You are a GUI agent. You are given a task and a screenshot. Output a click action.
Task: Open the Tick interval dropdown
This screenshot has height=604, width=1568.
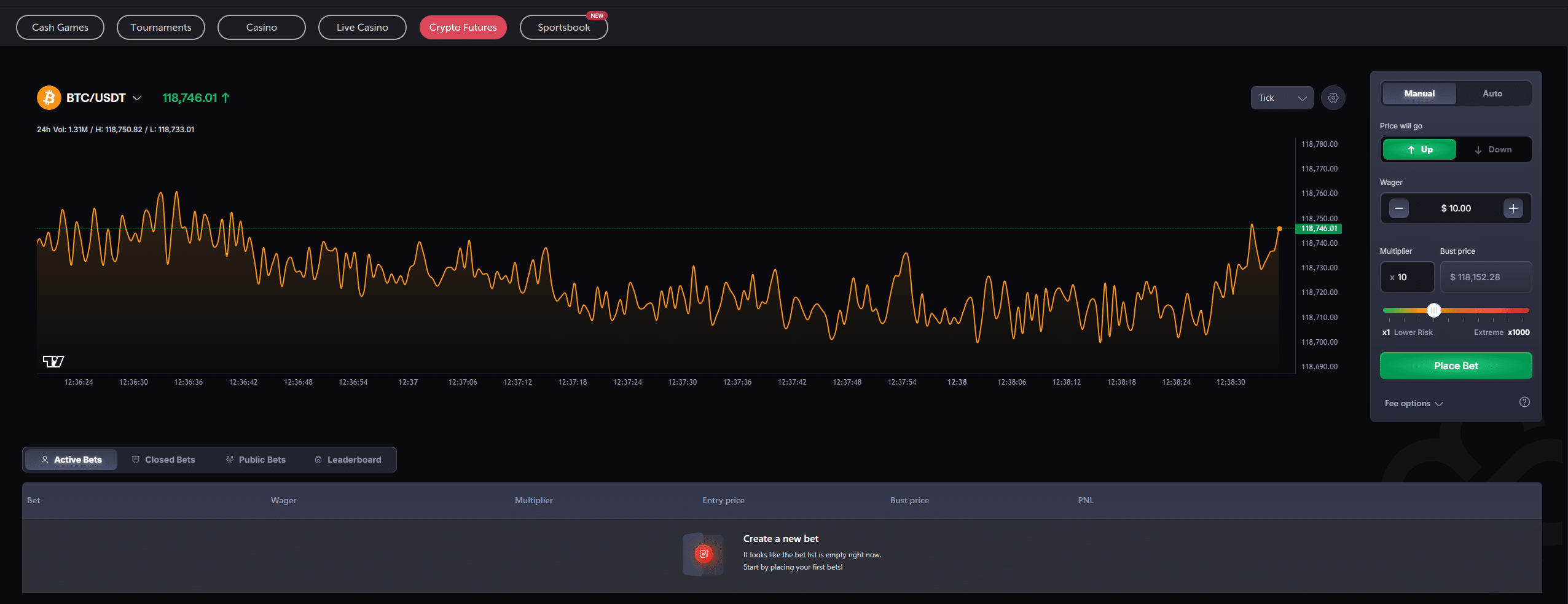1282,98
